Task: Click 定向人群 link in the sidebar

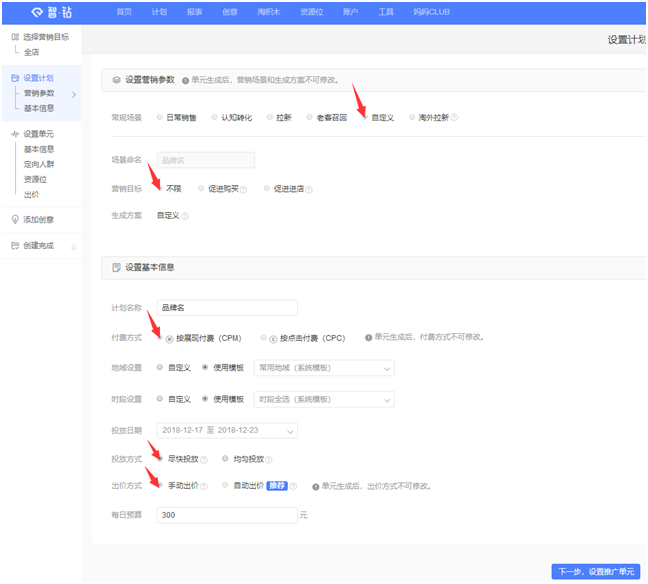Action: pos(39,164)
